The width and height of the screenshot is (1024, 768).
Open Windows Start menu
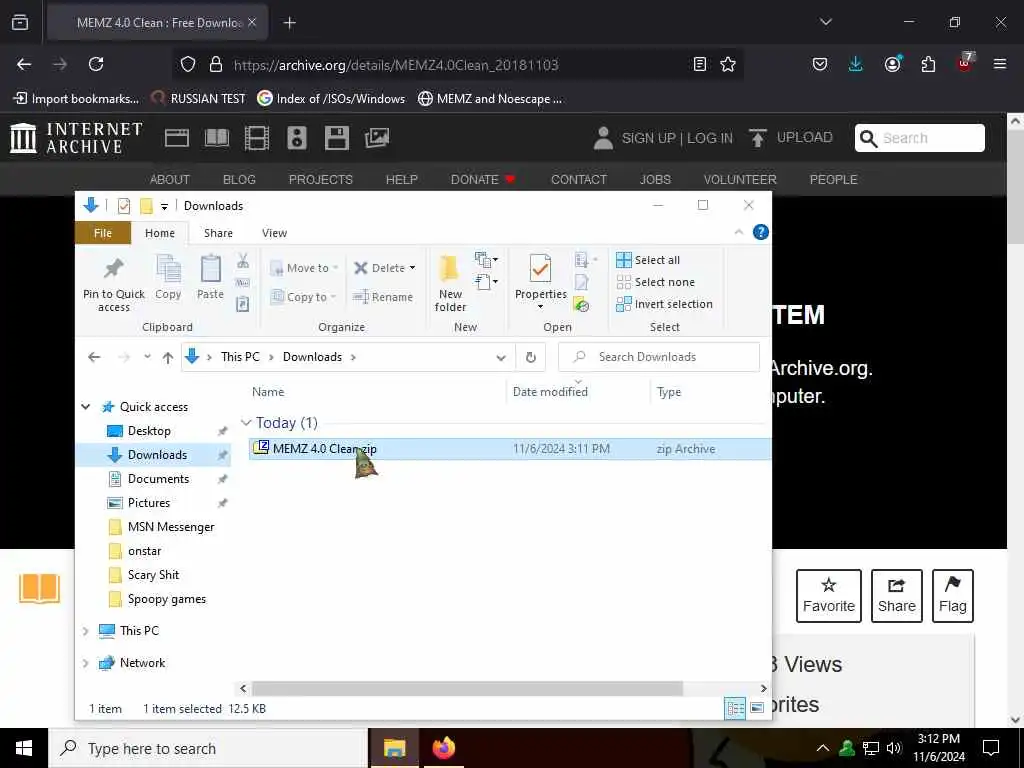pyautogui.click(x=24, y=748)
